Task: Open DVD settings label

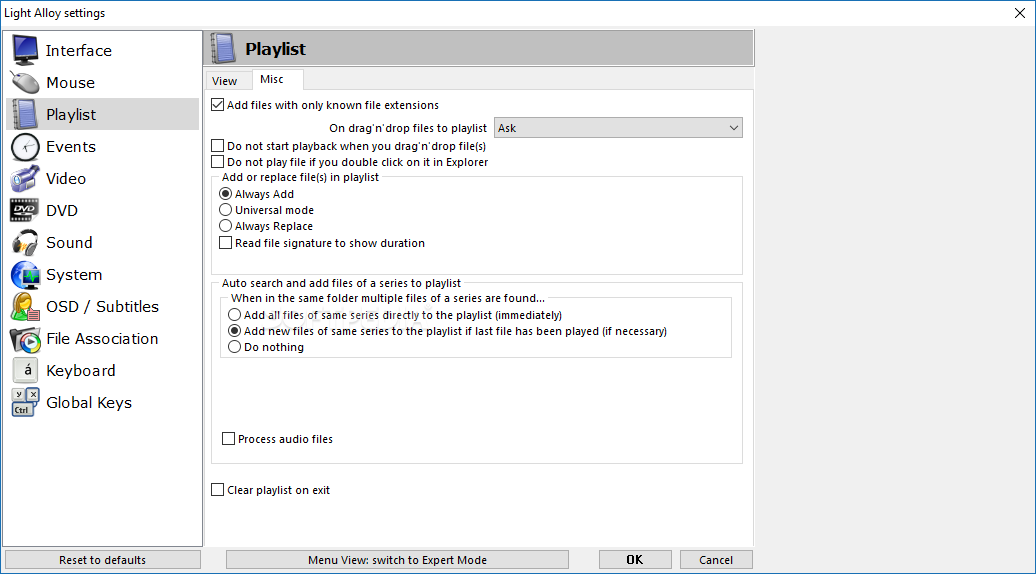Action: click(x=62, y=211)
